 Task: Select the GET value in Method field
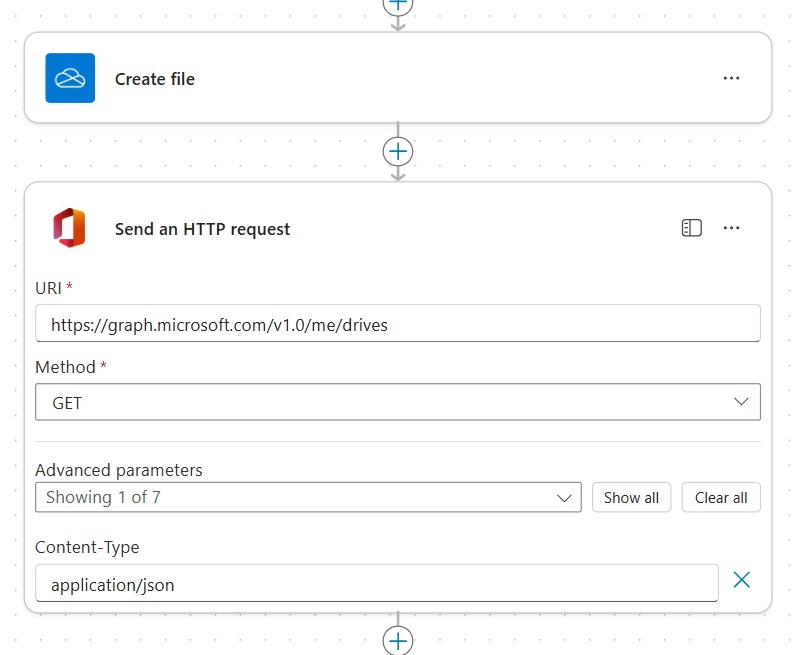68,403
